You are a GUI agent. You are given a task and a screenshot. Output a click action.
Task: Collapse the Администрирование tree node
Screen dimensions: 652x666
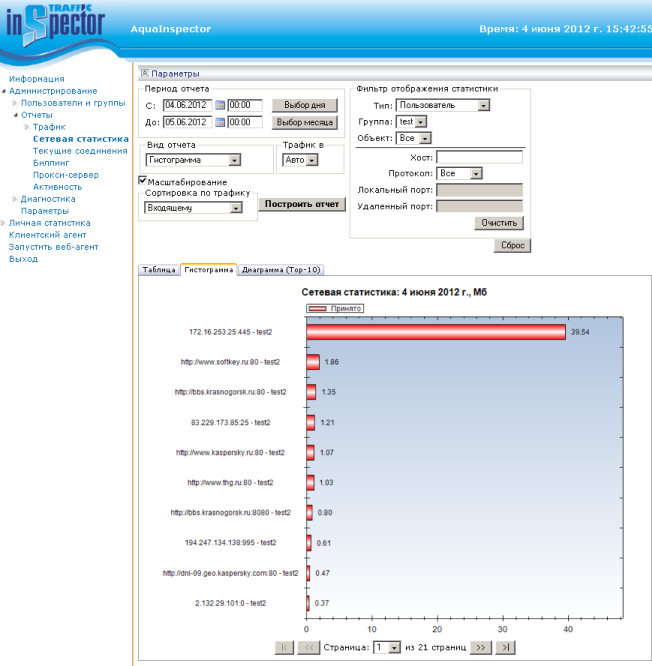coord(4,91)
